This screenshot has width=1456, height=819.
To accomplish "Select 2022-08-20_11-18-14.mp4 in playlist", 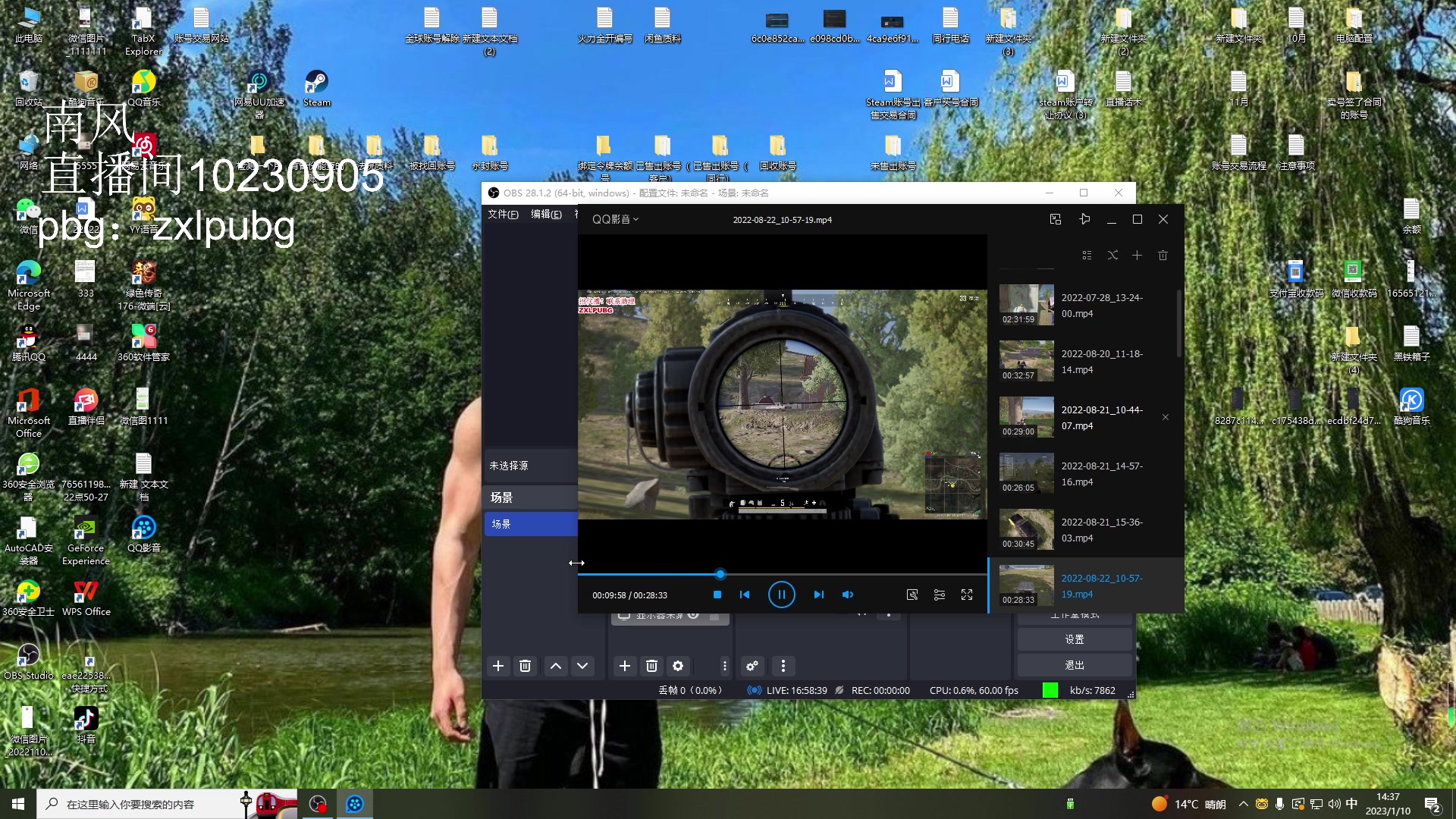I will (1084, 361).
